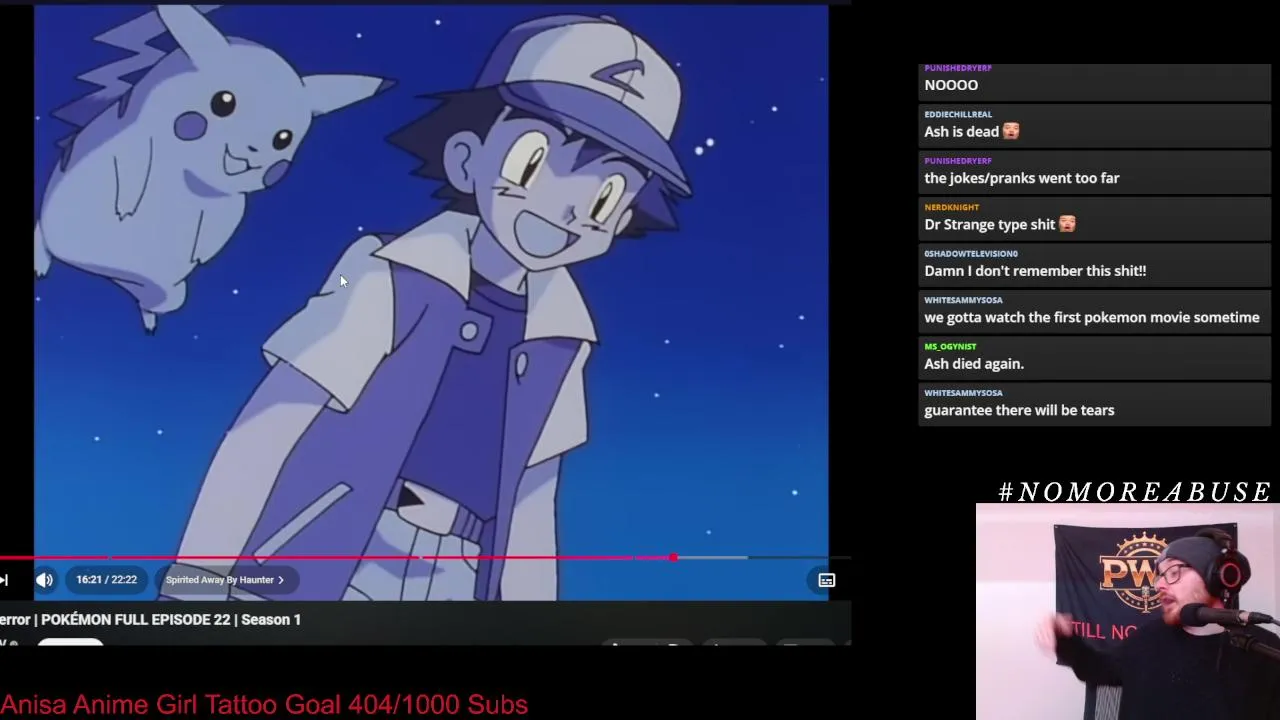
Task: Click the streamer webcam overlay
Action: pos(1128,612)
